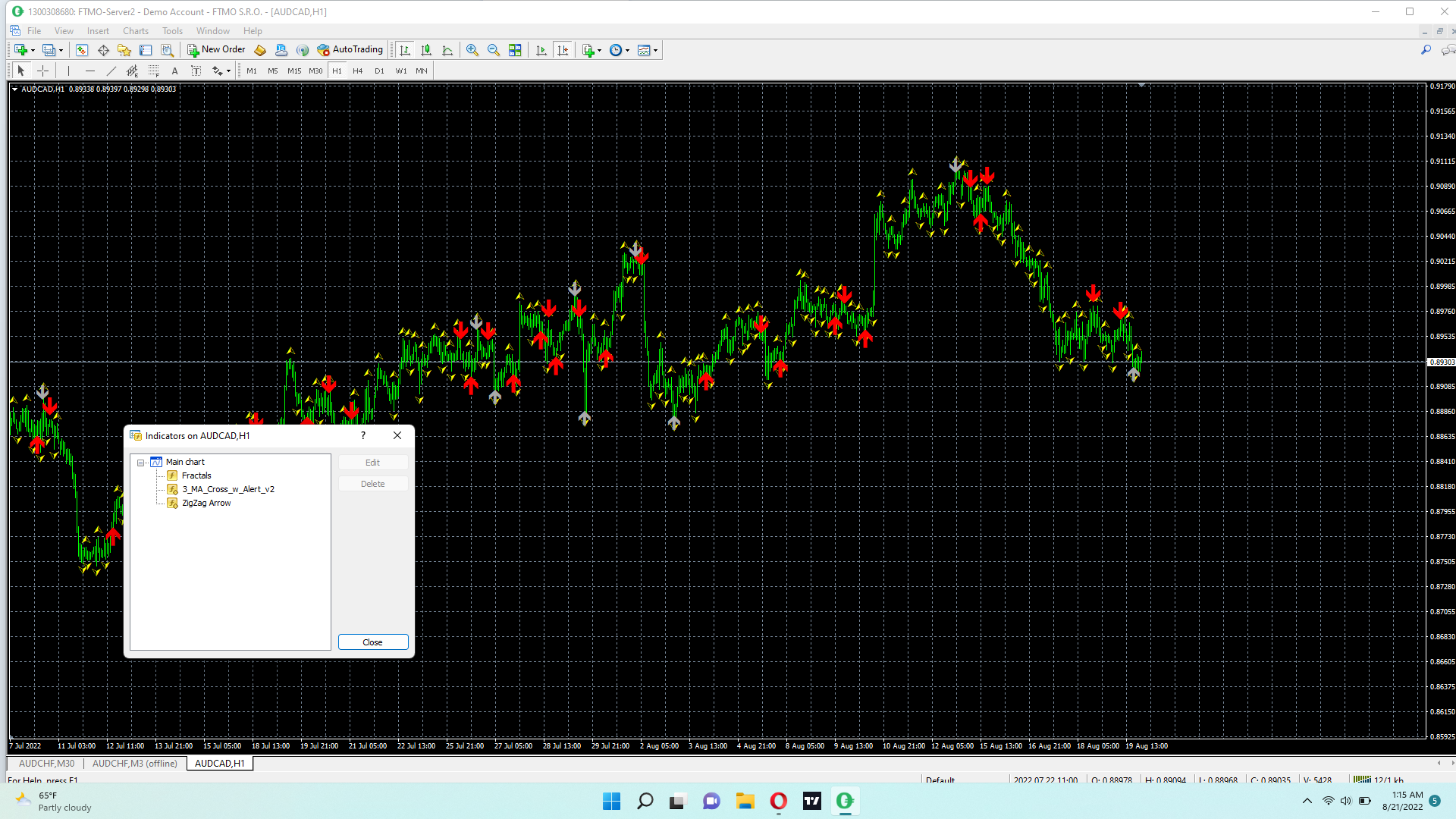Open the Charts menu
The width and height of the screenshot is (1456, 819).
click(x=136, y=31)
